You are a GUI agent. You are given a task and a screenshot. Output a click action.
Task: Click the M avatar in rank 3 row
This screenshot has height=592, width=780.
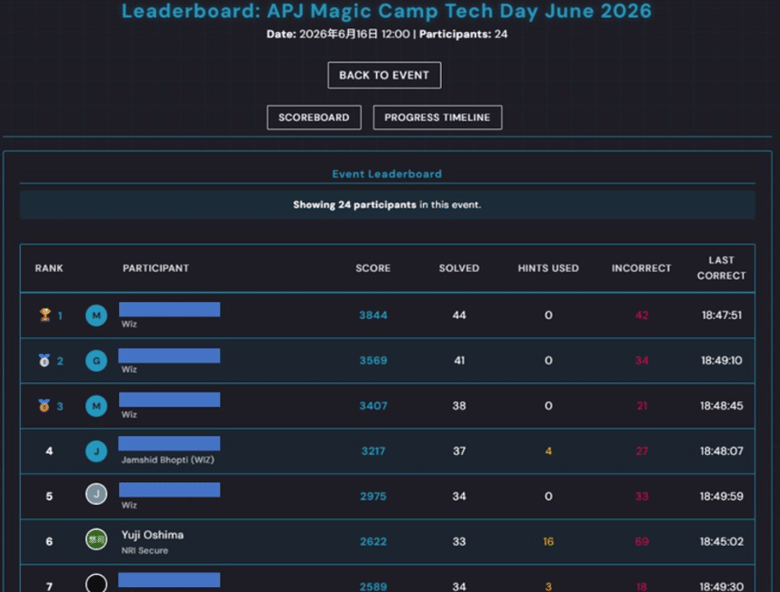point(97,406)
